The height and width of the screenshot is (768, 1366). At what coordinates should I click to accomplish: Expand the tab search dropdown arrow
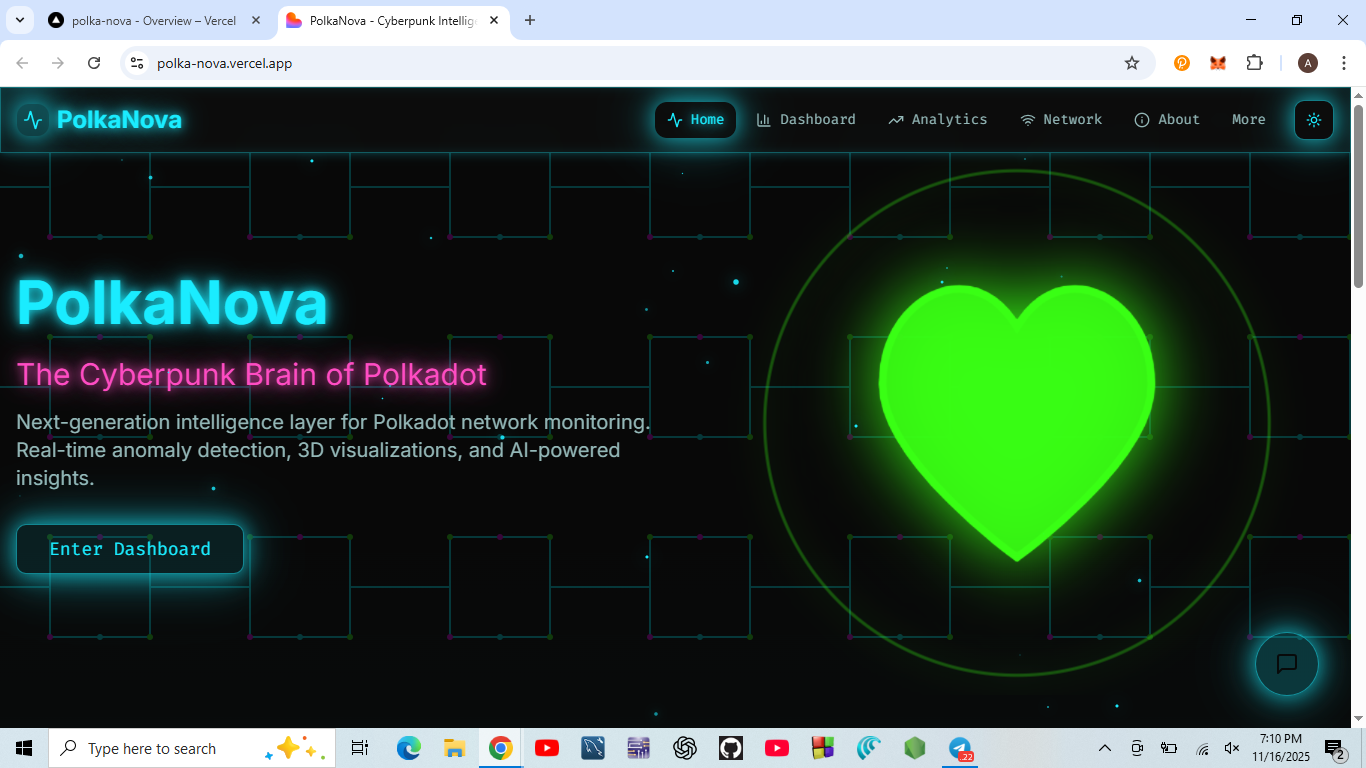[19, 20]
